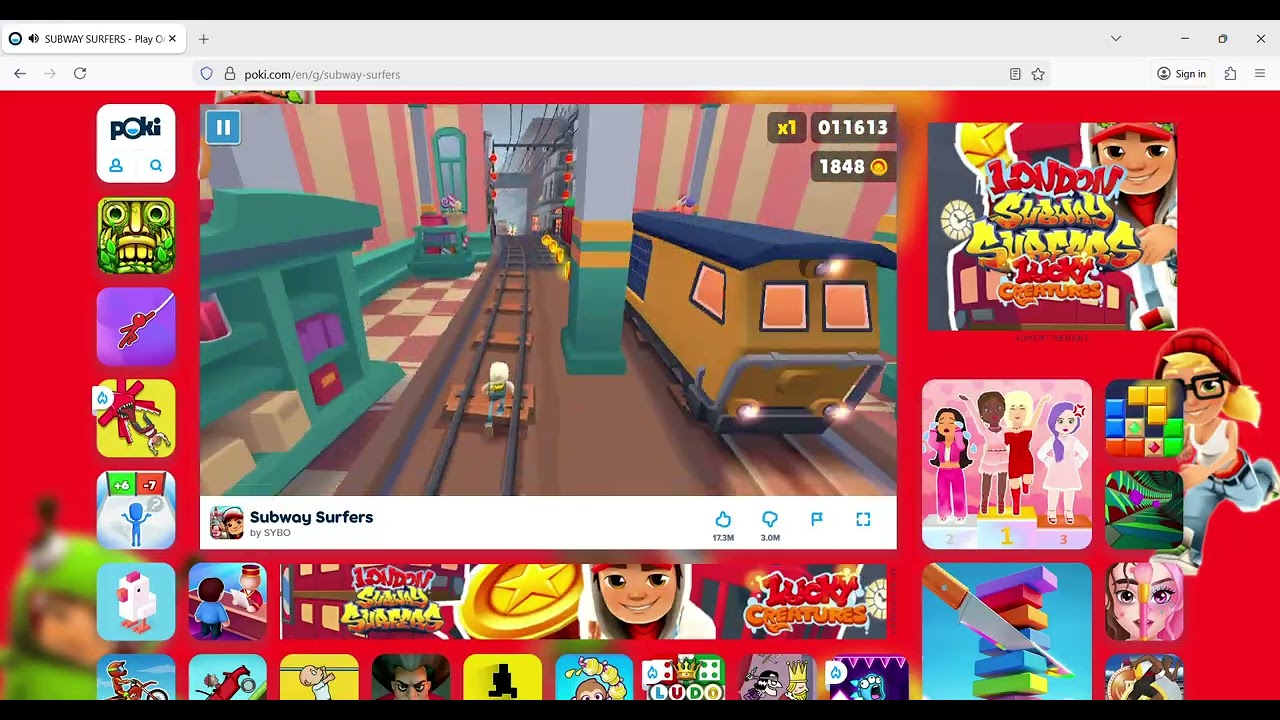
Task: Select the Subway Surfers browser tab
Action: 93,39
